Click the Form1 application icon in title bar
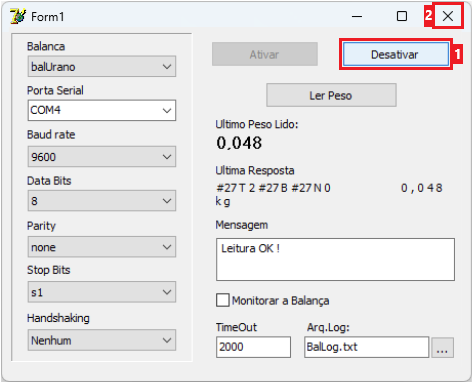The height and width of the screenshot is (382, 473). pos(18,16)
